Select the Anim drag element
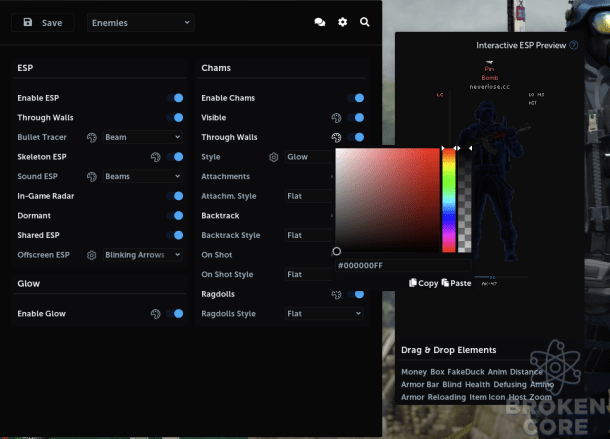610x439 pixels. pos(497,372)
